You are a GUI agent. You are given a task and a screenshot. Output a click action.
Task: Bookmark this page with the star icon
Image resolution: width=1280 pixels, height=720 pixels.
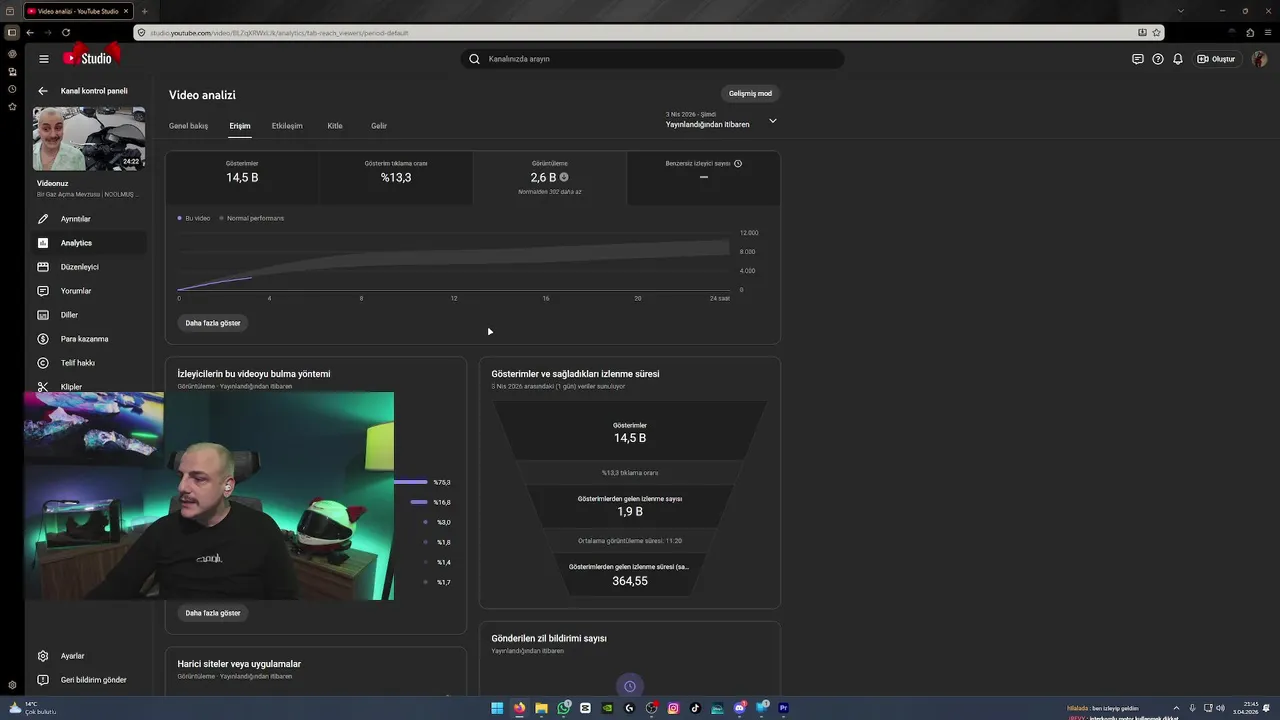click(x=1157, y=32)
